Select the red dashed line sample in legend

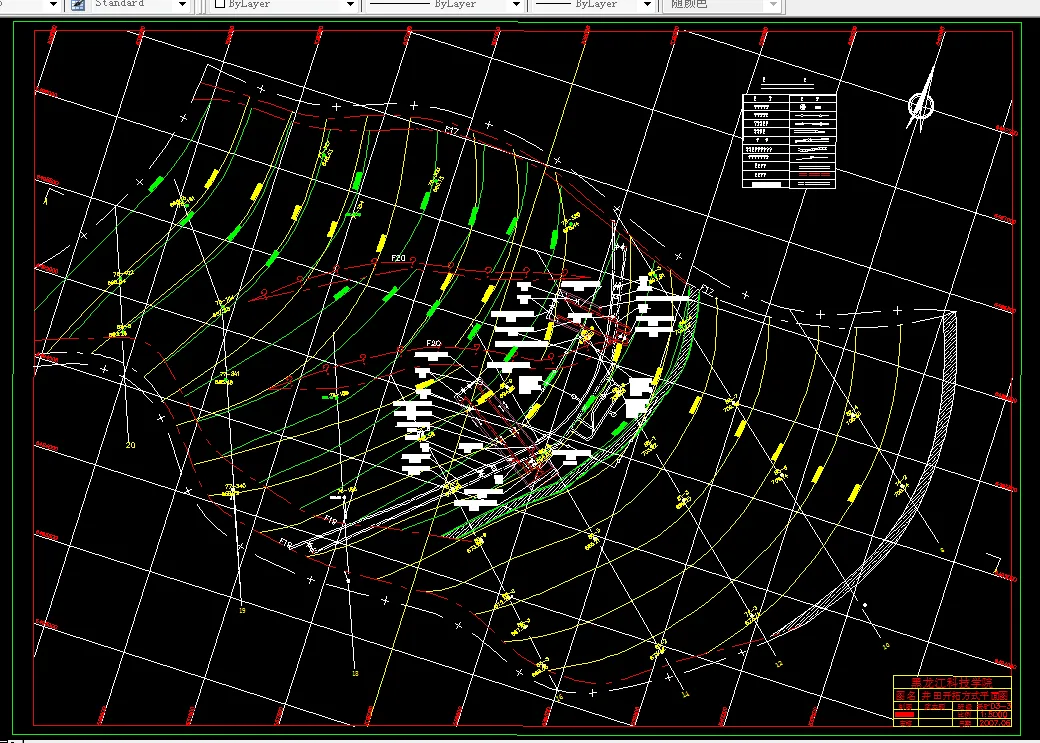pyautogui.click(x=812, y=174)
